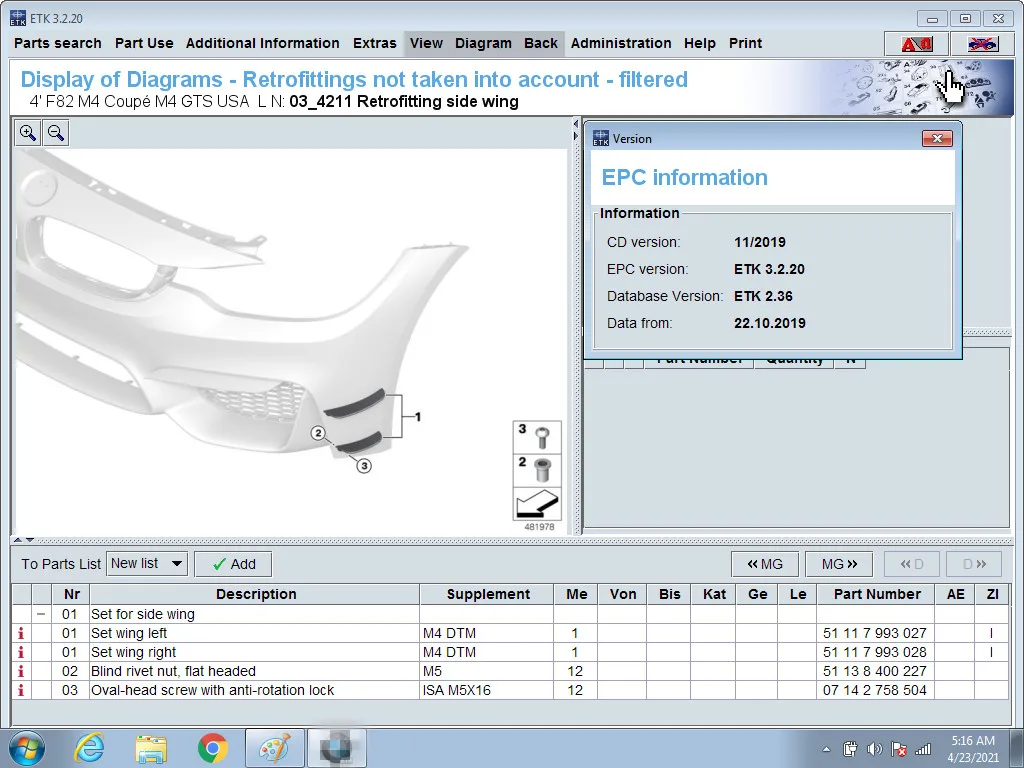Launch Chrome from the taskbar

pos(212,748)
